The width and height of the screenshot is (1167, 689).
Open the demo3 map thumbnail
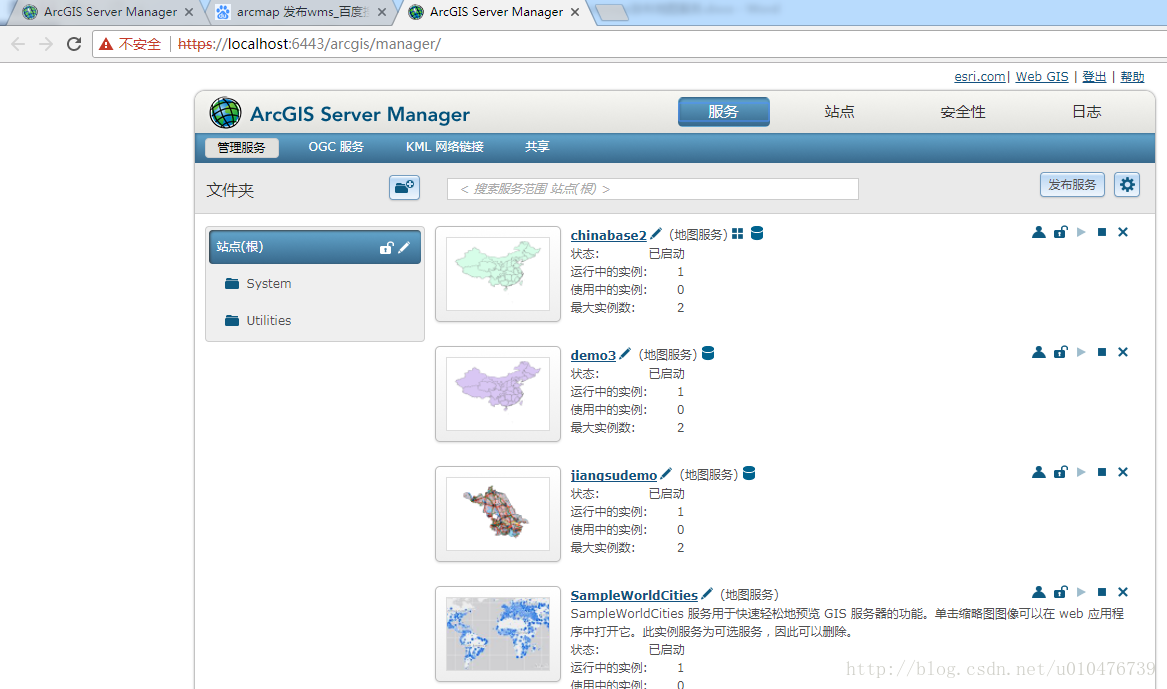pos(498,394)
